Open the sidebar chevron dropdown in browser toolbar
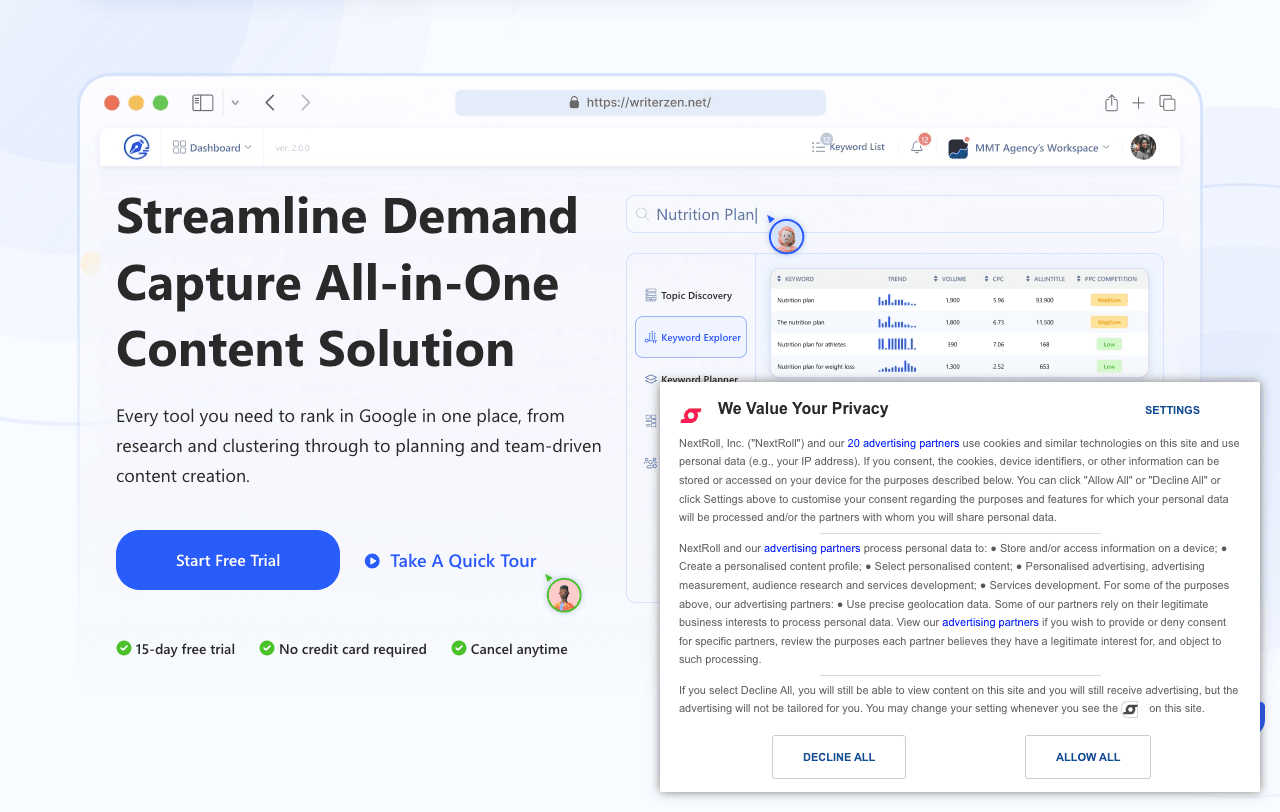Screen dimensions: 1280x812 pyautogui.click(x=235, y=102)
